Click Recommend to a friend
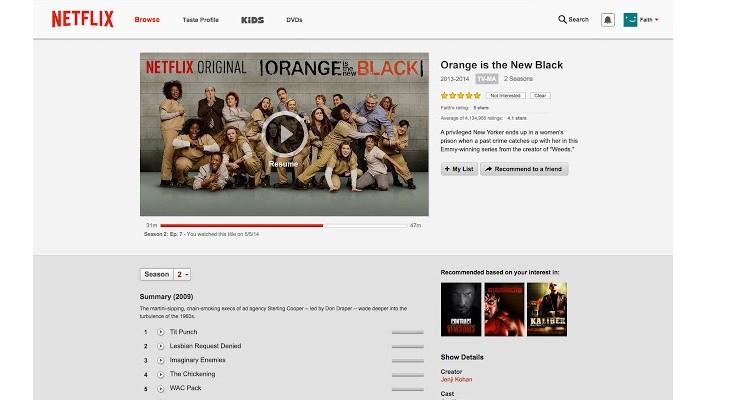This screenshot has height=400, width=730. coord(524,169)
